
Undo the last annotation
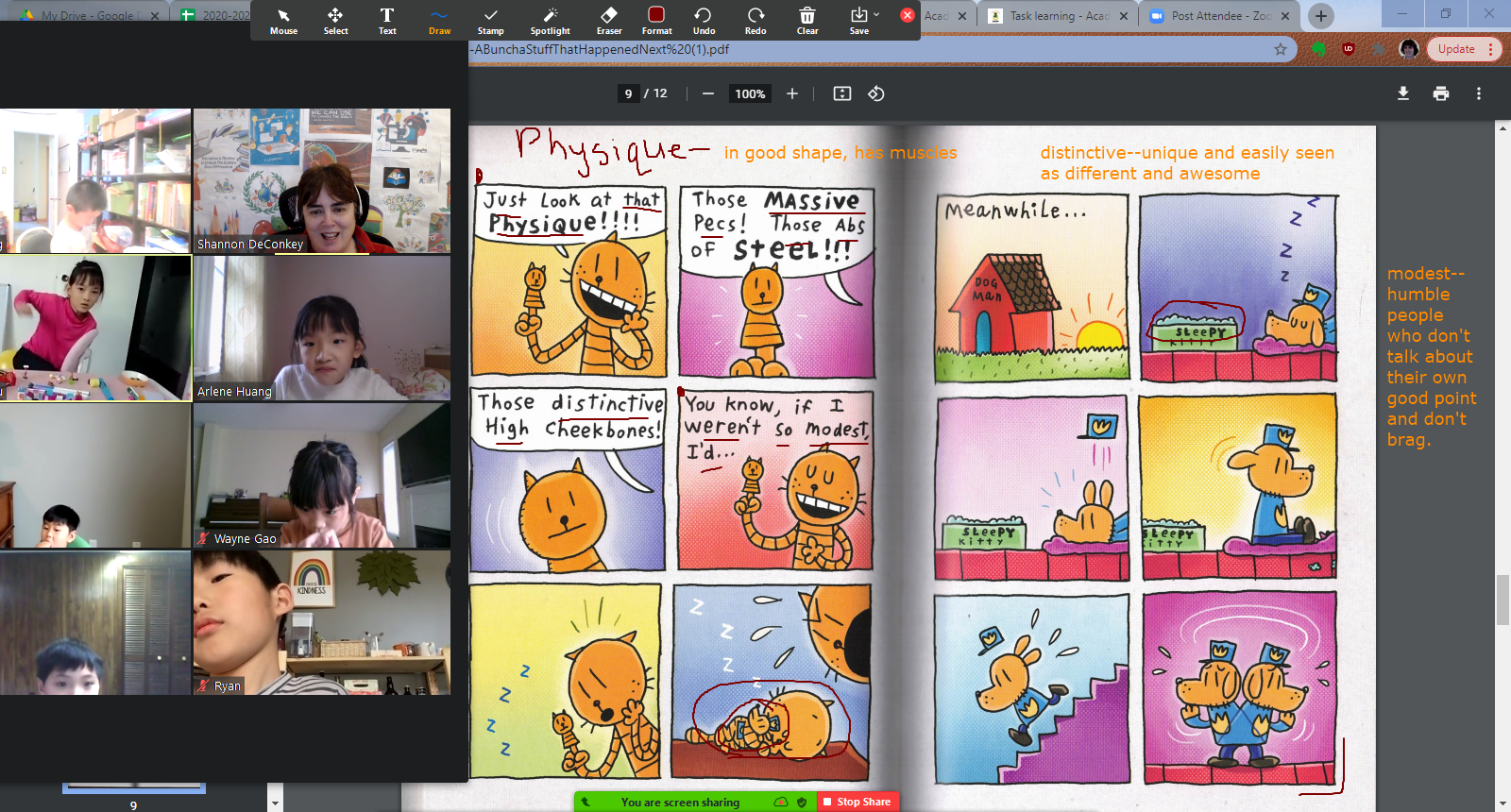704,21
